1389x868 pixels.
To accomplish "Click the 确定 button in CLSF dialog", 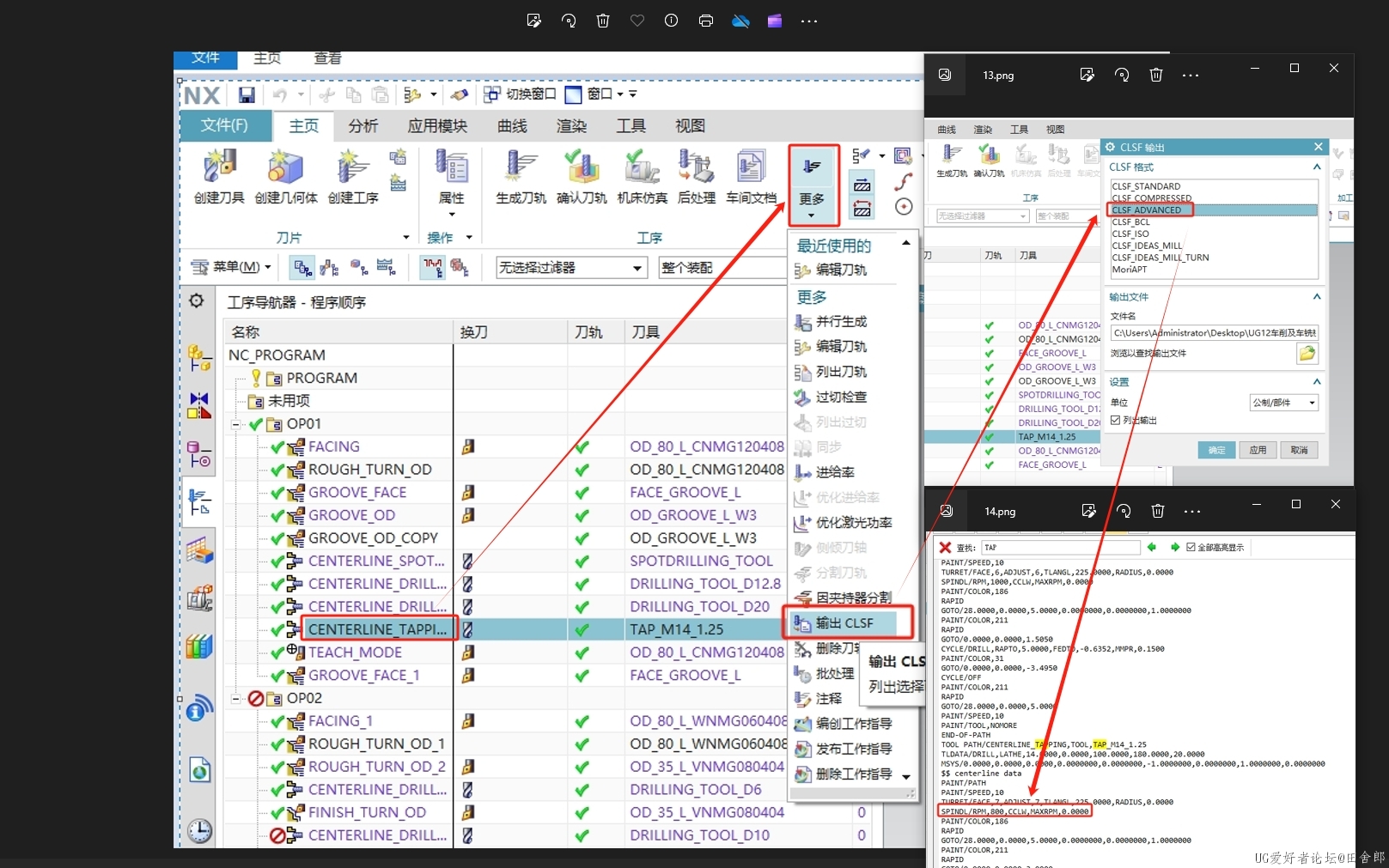I will click(x=1216, y=450).
